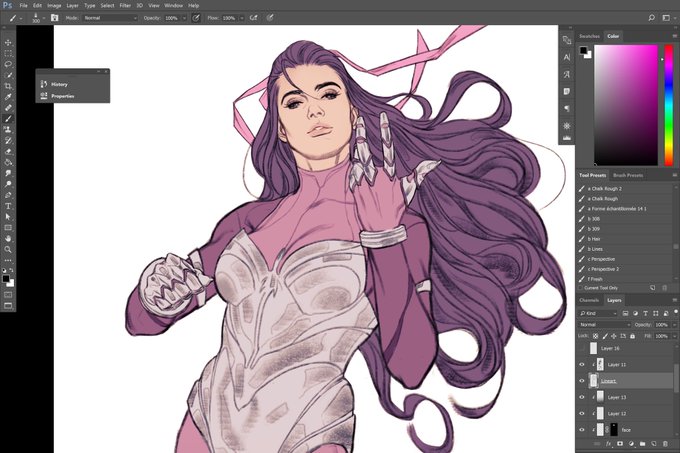Enable Current Tool Only checkbox
This screenshot has height=453, width=680.
click(581, 288)
